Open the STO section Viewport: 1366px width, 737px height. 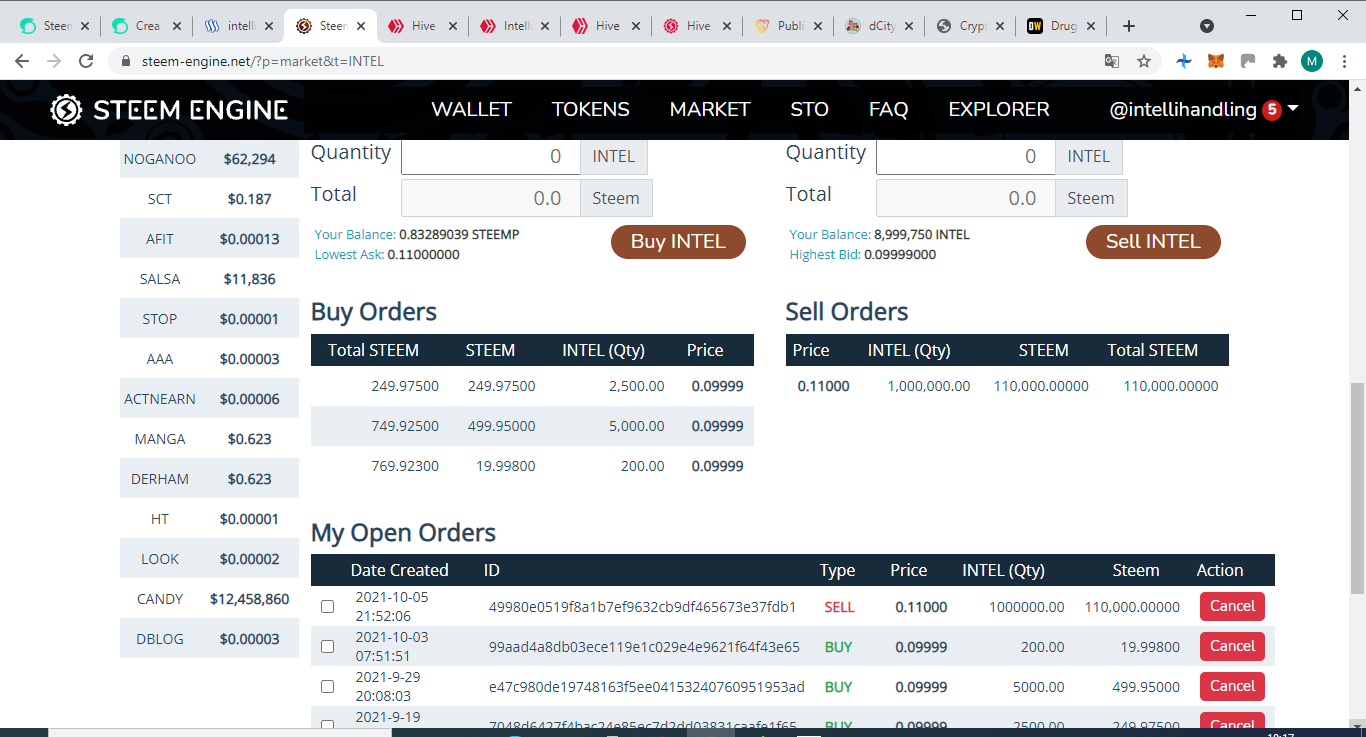point(810,110)
